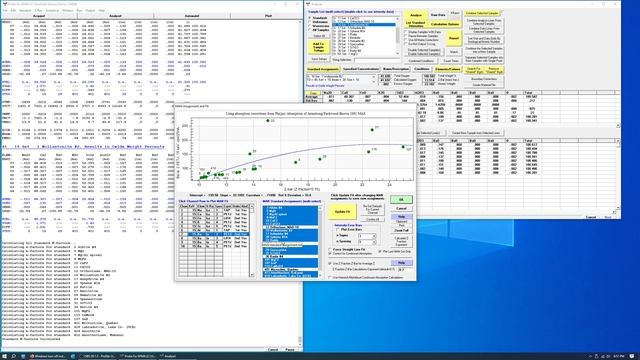Click the Raw Data button
The image size is (640, 360).
click(x=438, y=15)
